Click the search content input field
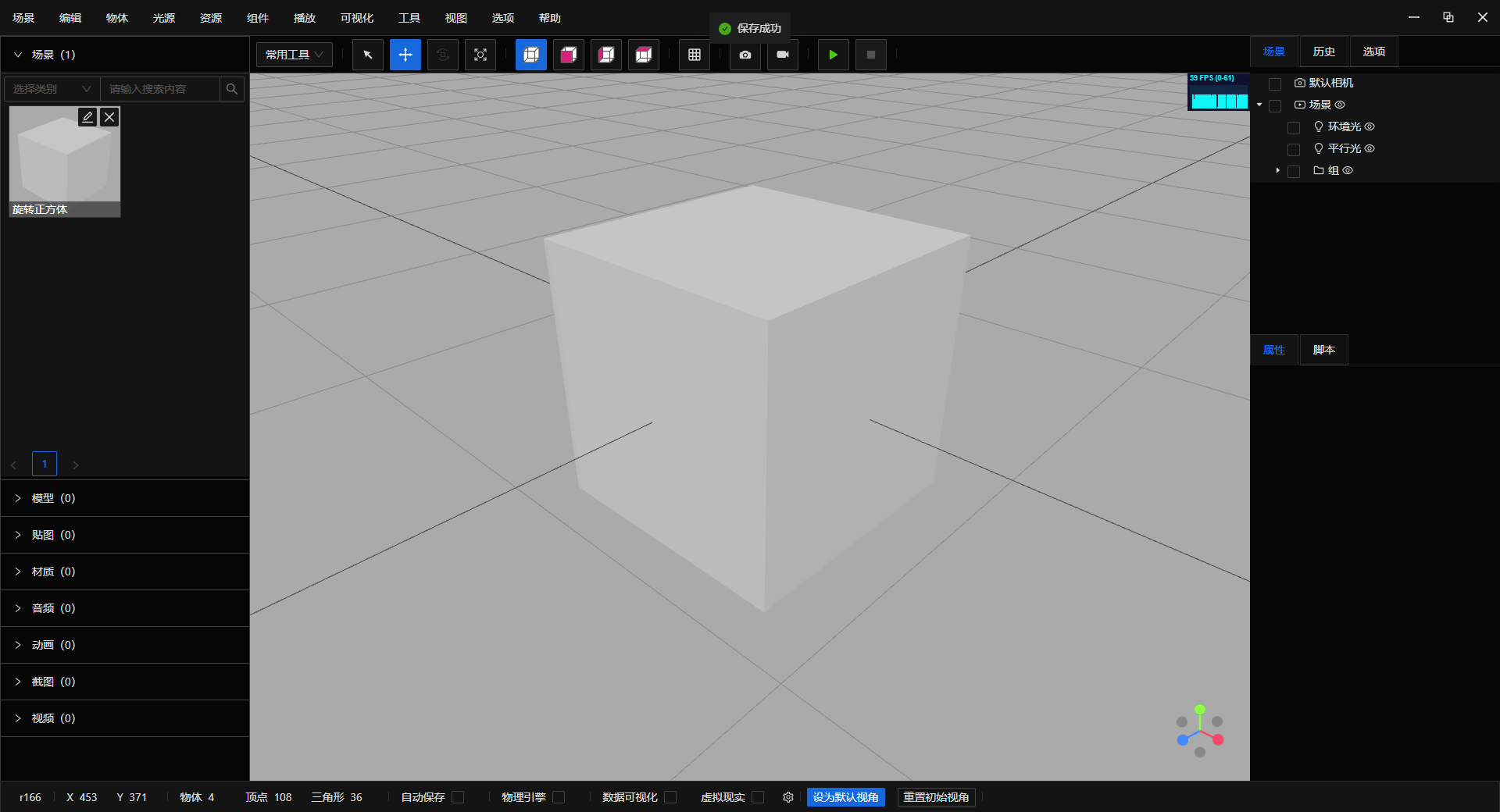The height and width of the screenshot is (812, 1500). pyautogui.click(x=160, y=89)
